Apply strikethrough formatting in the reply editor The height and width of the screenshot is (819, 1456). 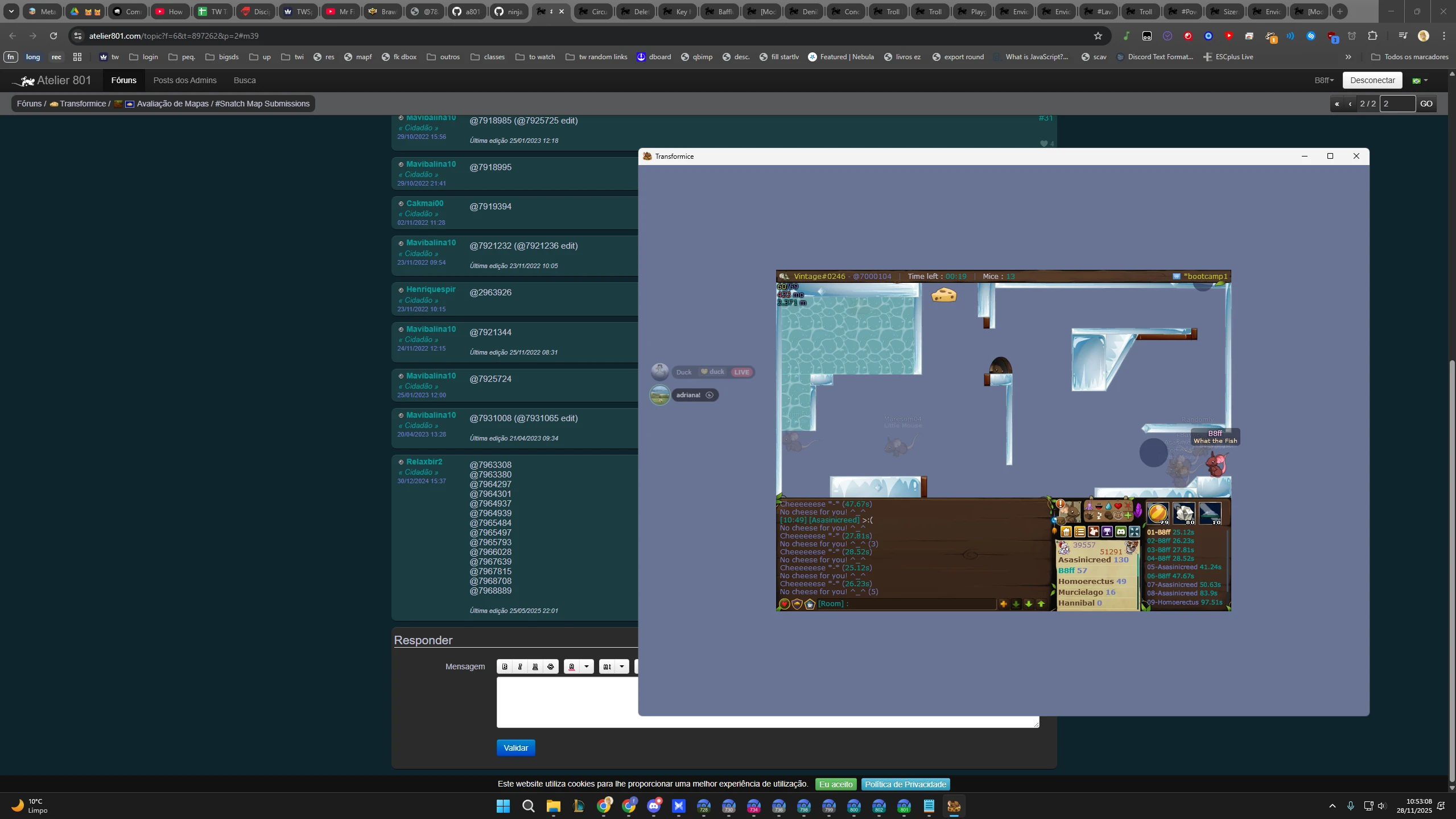pyautogui.click(x=551, y=666)
